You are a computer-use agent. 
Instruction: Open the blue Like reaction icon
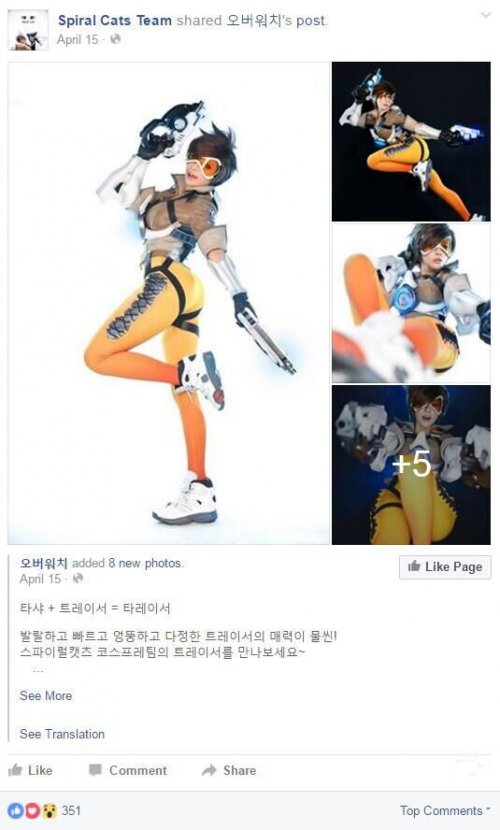coord(15,810)
